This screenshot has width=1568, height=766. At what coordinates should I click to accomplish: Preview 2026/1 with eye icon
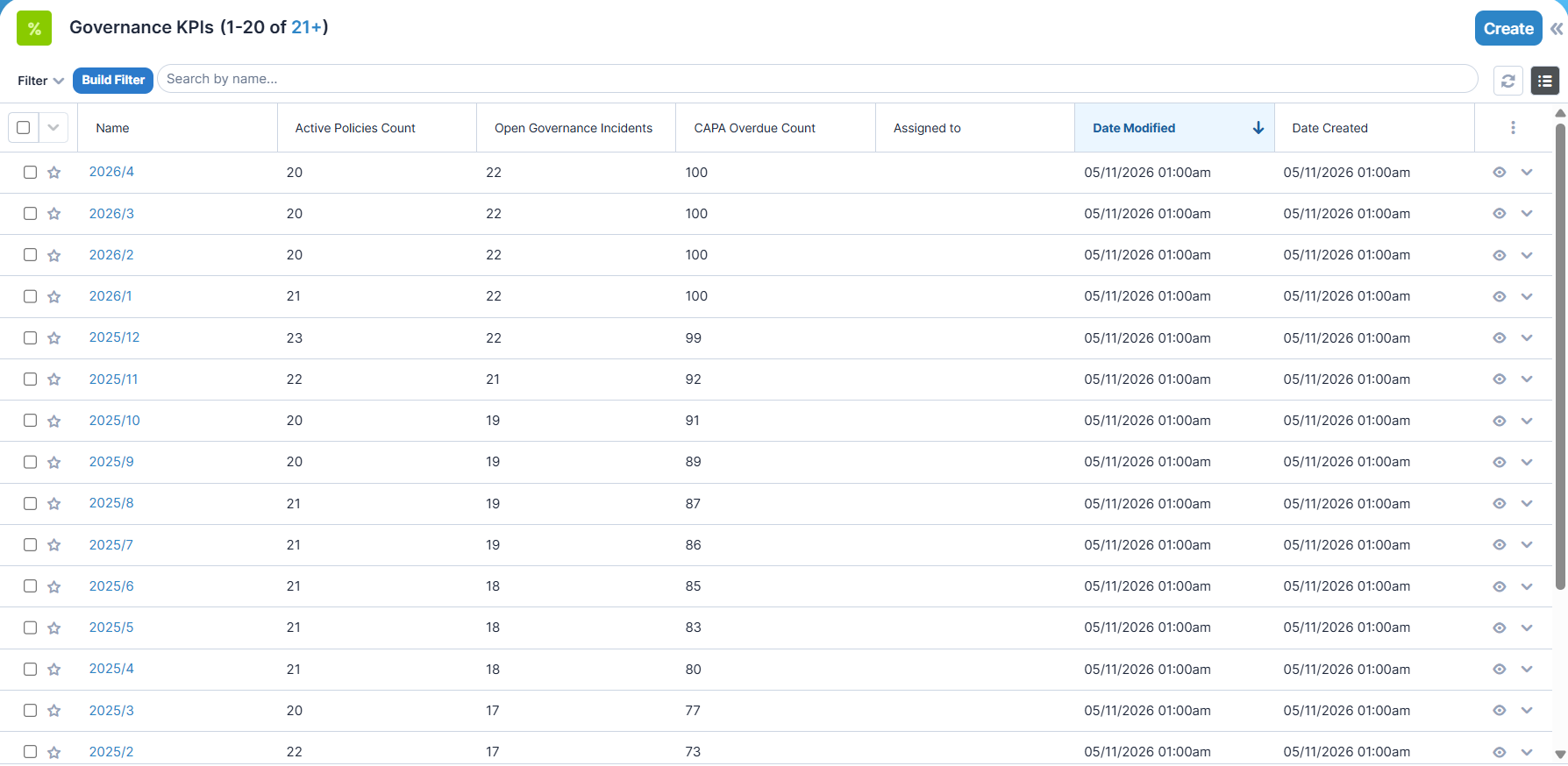(1500, 296)
